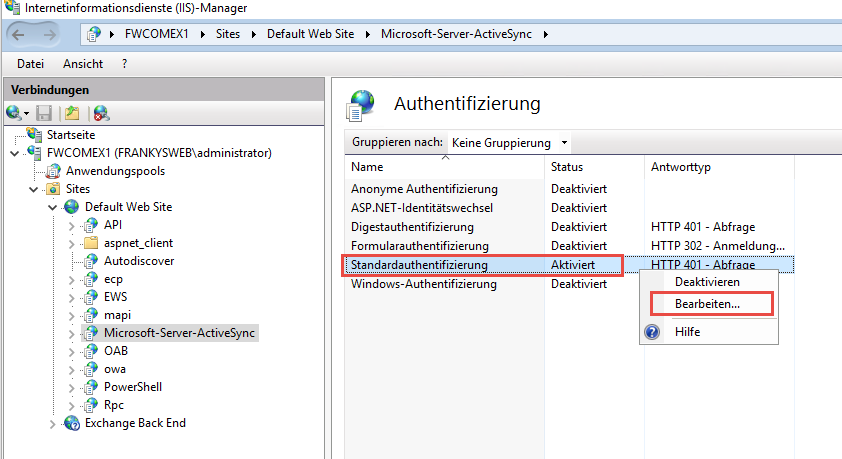
Task: Choose Bearbeiten... from the context menu
Action: (708, 303)
